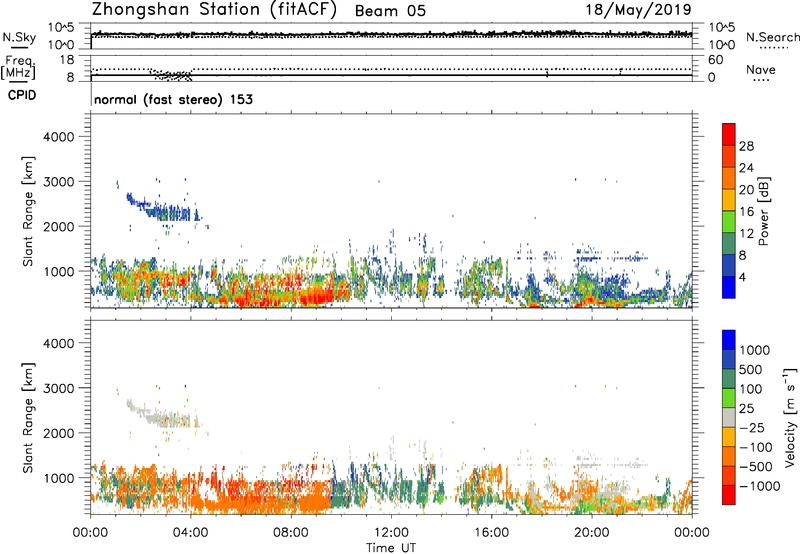The height and width of the screenshot is (554, 800).
Task: Click the 1000 tick in power panel
Action: click(59, 271)
